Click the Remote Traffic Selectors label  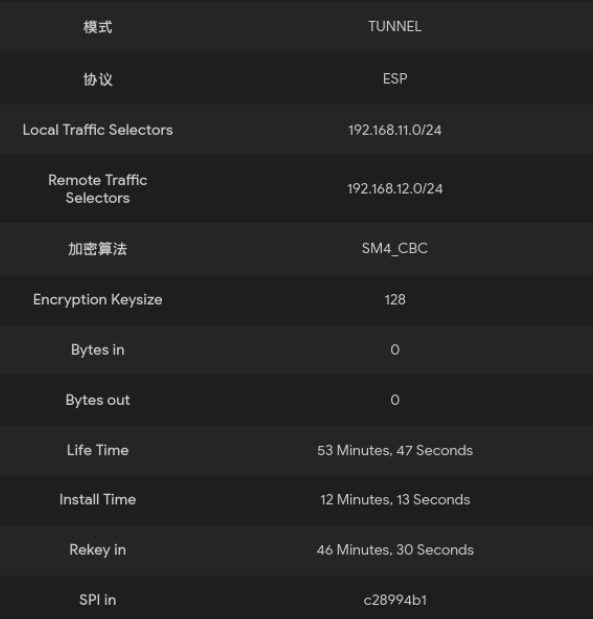tap(98, 189)
